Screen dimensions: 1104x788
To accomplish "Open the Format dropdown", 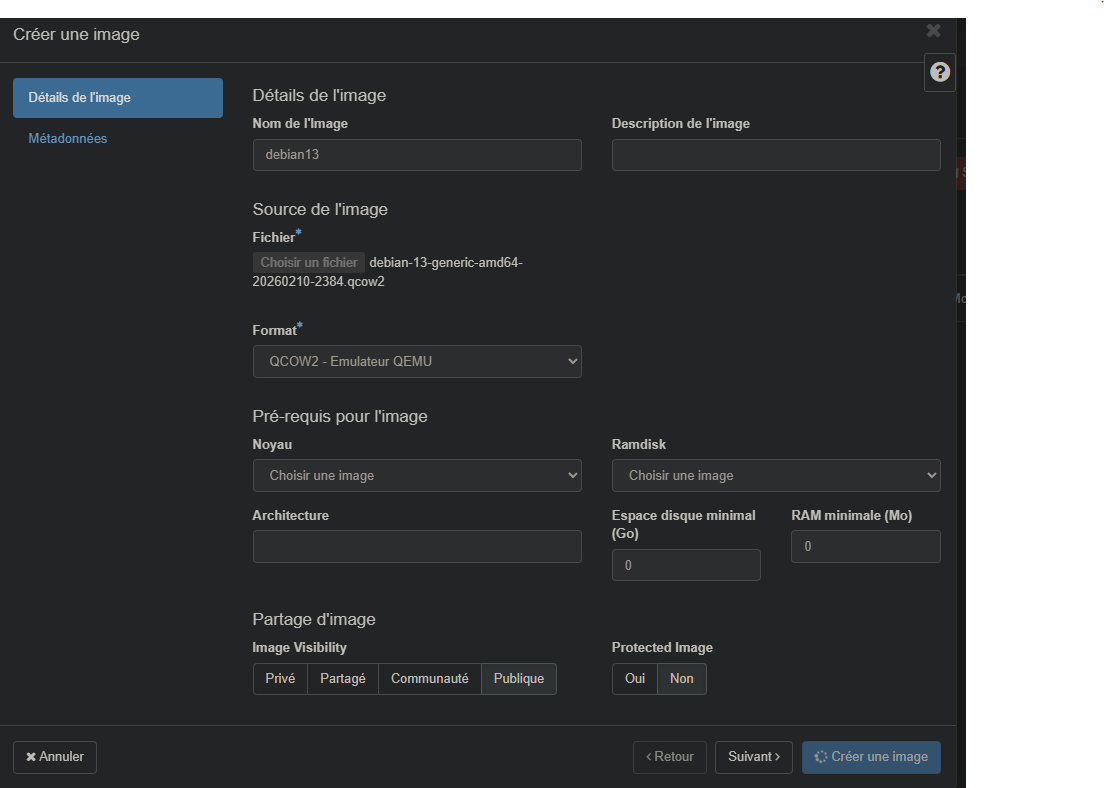I will (x=417, y=361).
